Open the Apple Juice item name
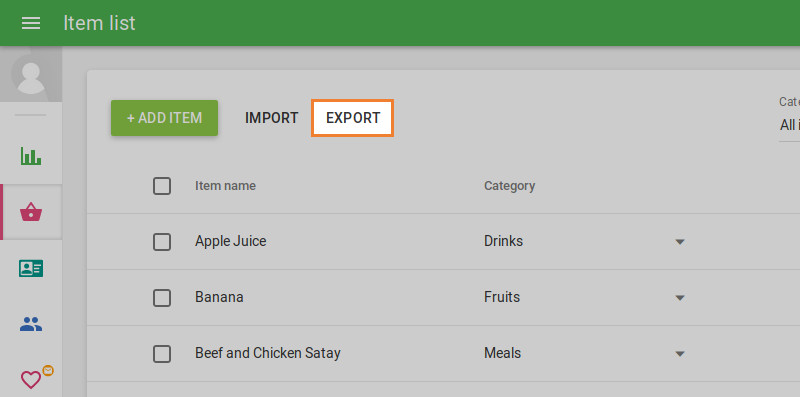This screenshot has width=800, height=397. pyautogui.click(x=231, y=241)
